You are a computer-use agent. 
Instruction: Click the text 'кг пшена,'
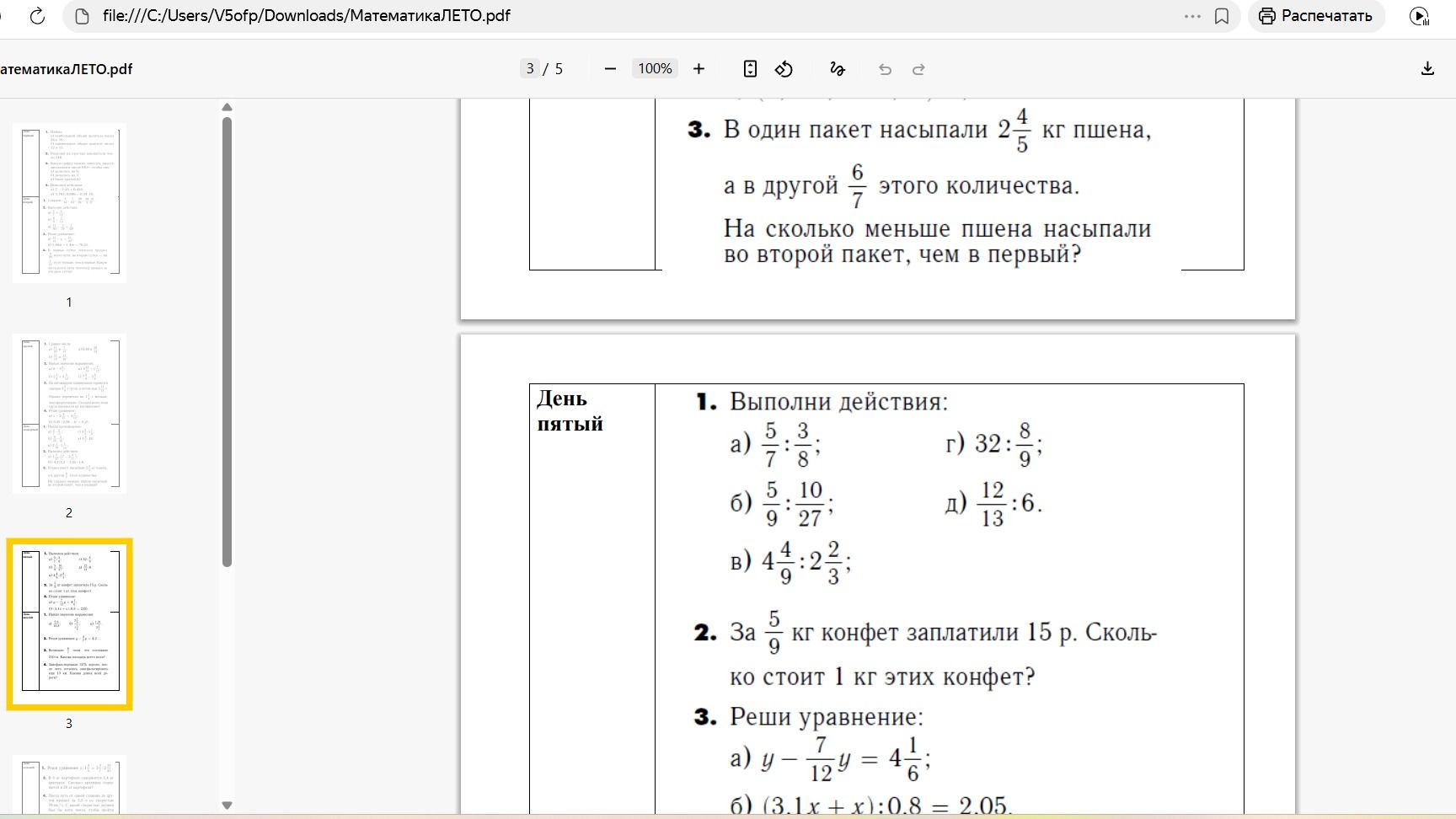tap(1097, 130)
